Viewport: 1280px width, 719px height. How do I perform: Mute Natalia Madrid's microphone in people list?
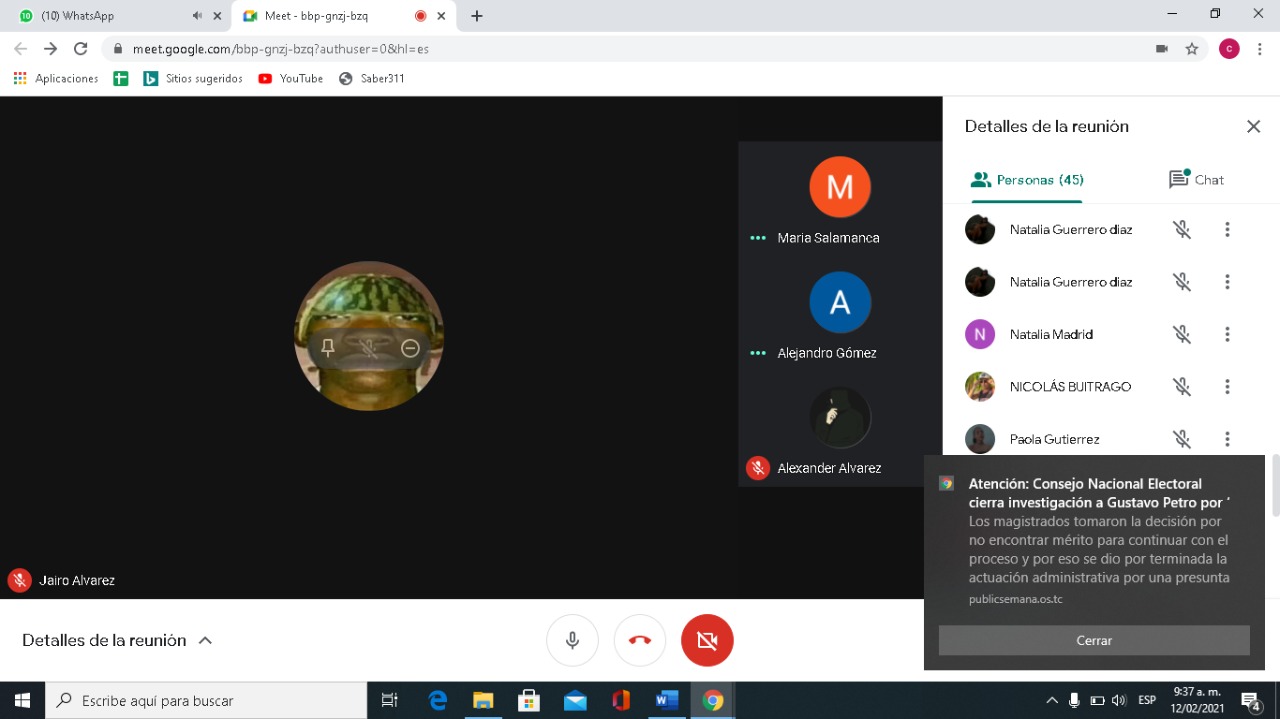(1182, 334)
